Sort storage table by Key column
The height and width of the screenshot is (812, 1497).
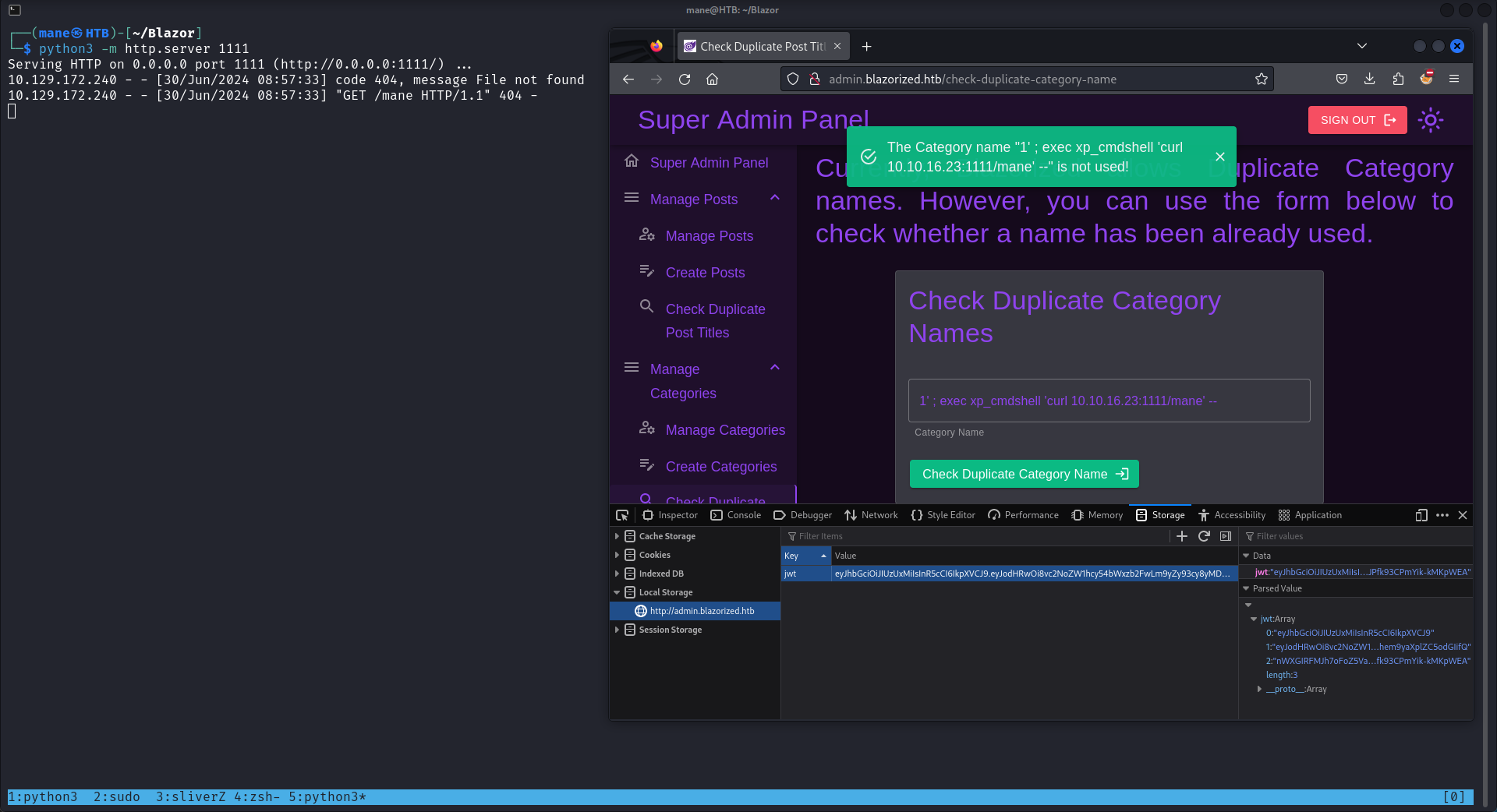(805, 556)
